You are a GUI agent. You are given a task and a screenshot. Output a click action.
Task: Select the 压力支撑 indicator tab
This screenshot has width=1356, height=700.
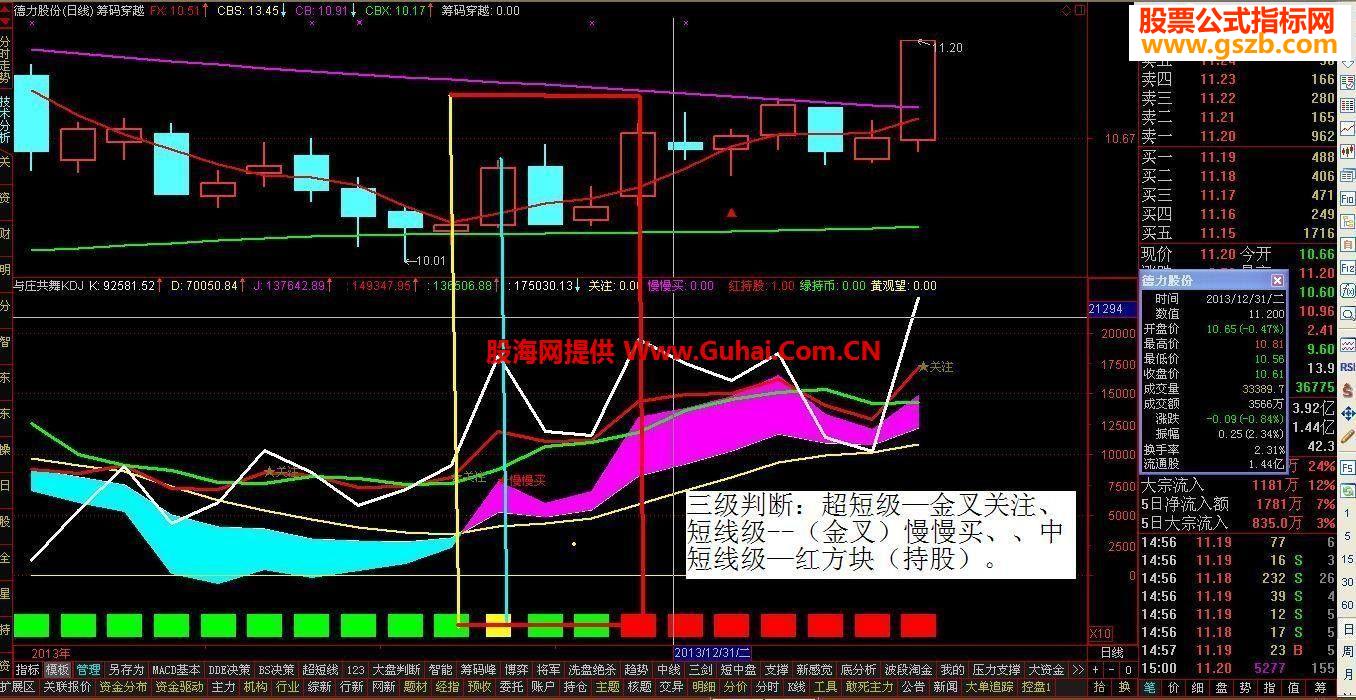pos(996,670)
